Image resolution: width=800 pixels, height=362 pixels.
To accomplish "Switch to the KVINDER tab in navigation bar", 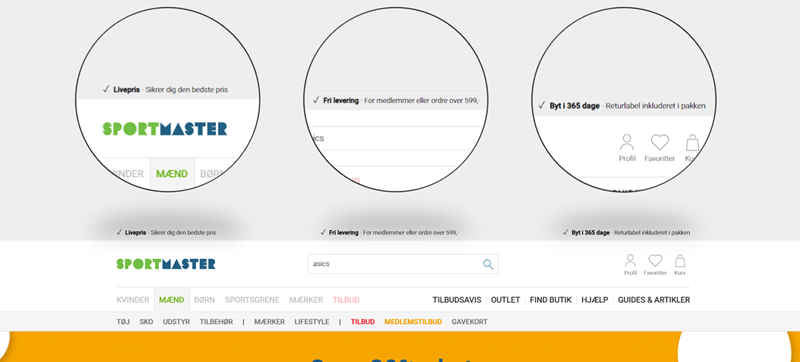I will (133, 300).
